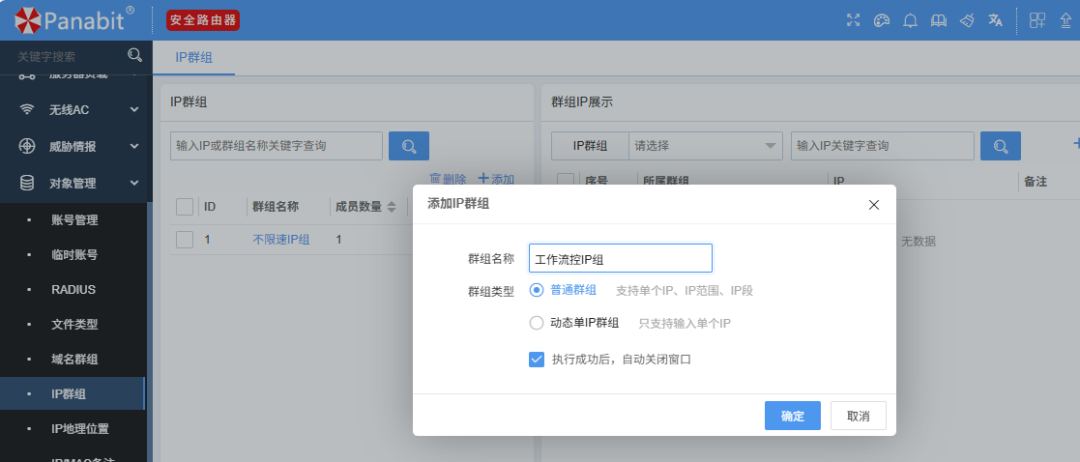The height and width of the screenshot is (462, 1080).
Task: Open 域名群组 in sidebar
Action: coord(74,359)
